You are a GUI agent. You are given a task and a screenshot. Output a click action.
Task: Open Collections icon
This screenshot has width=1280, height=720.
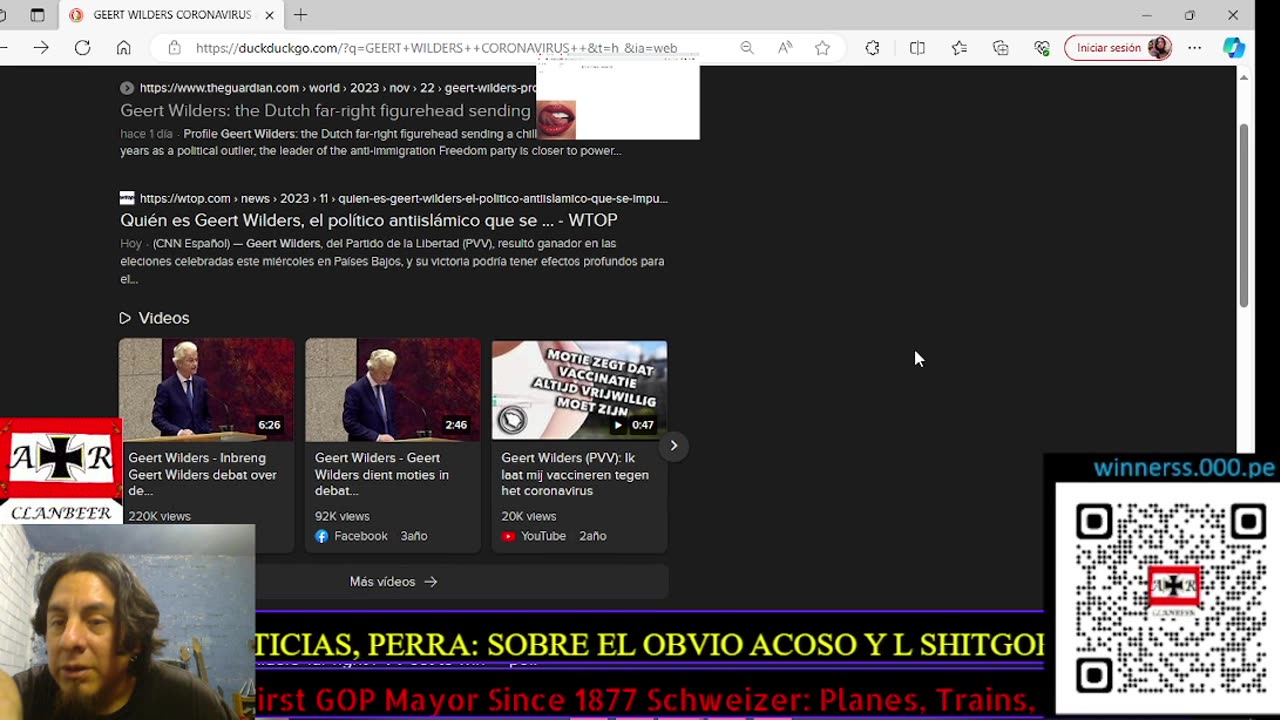1001,48
